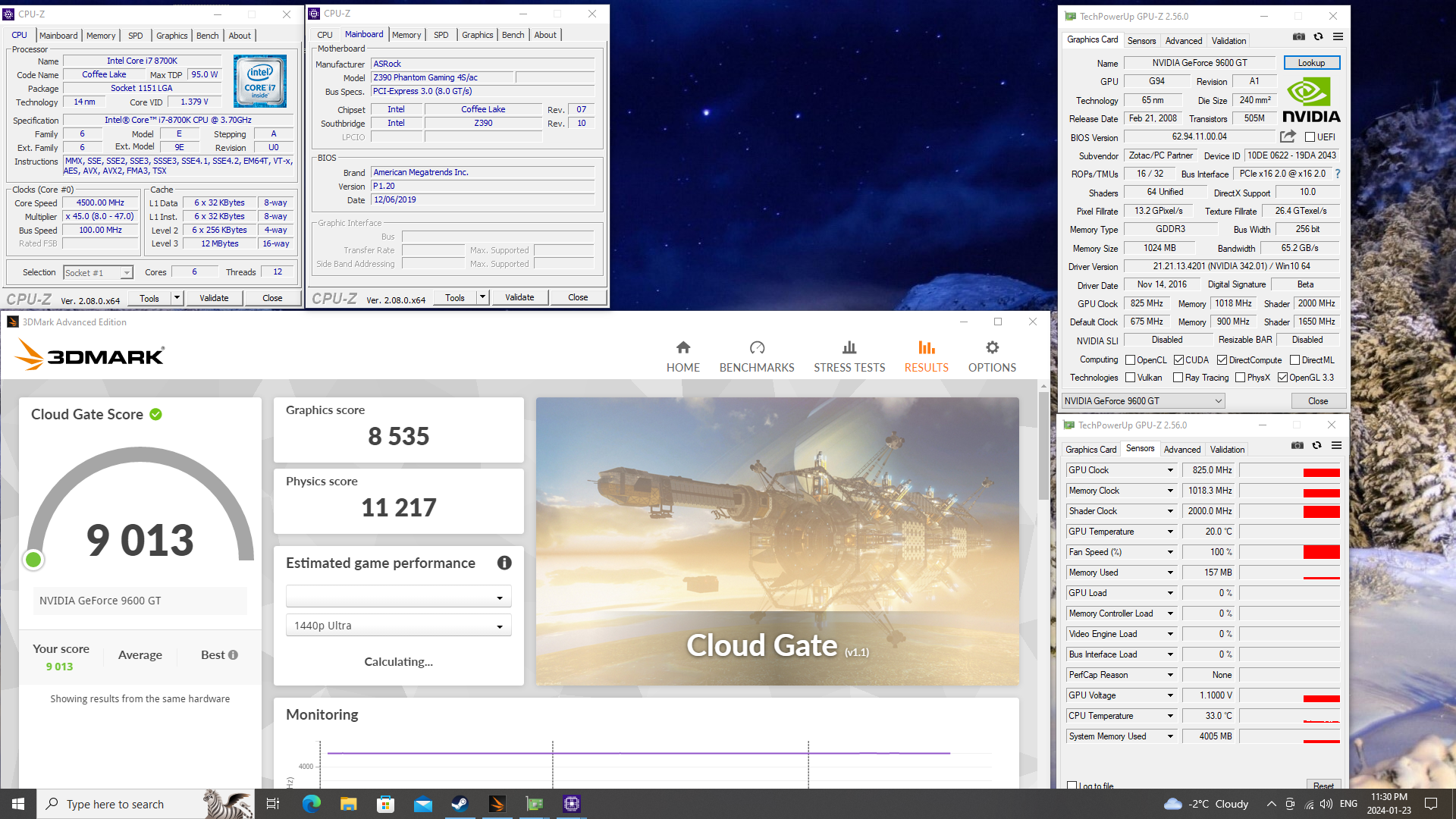This screenshot has height=819, width=1456.
Task: Toggle the UEFI checkbox in GPU-Z
Action: pyautogui.click(x=1310, y=137)
